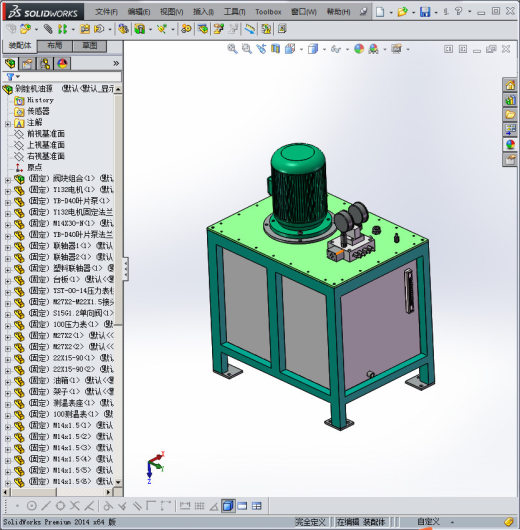Open the SolidWorks Resources home icon
The width and height of the screenshot is (520, 530).
point(510,85)
